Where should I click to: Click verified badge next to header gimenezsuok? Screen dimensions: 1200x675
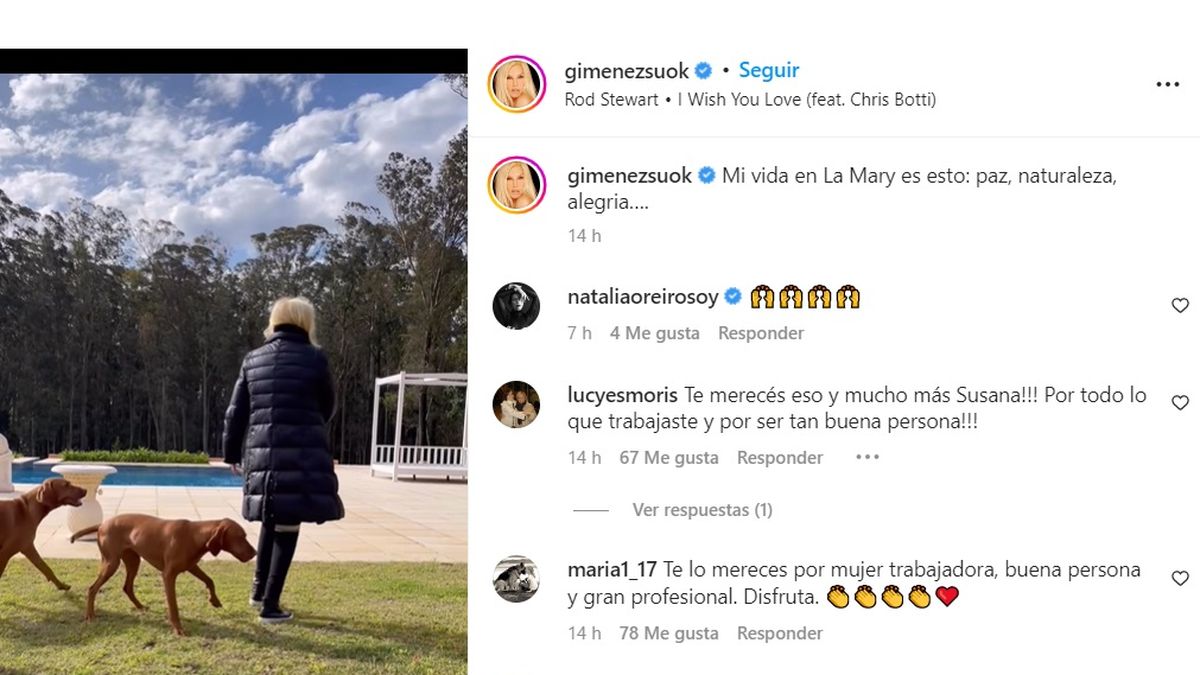[704, 71]
